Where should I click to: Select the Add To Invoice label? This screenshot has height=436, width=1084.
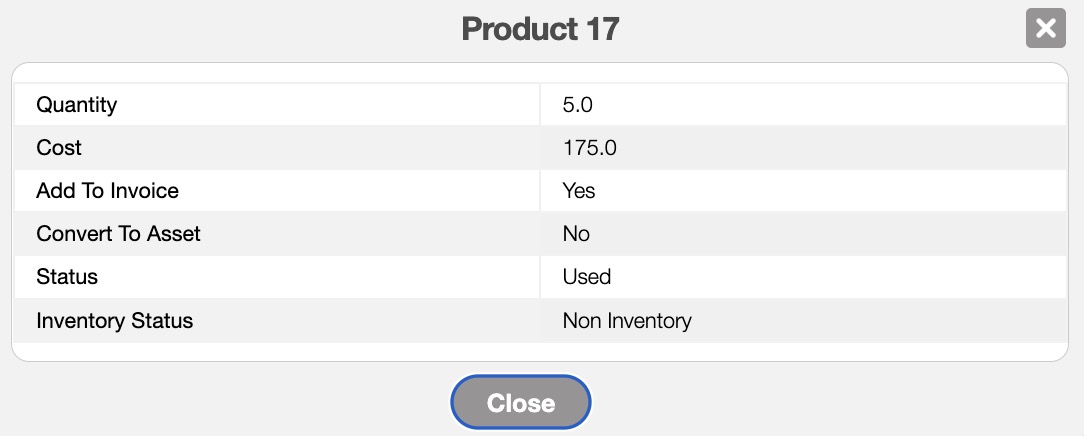coord(108,190)
